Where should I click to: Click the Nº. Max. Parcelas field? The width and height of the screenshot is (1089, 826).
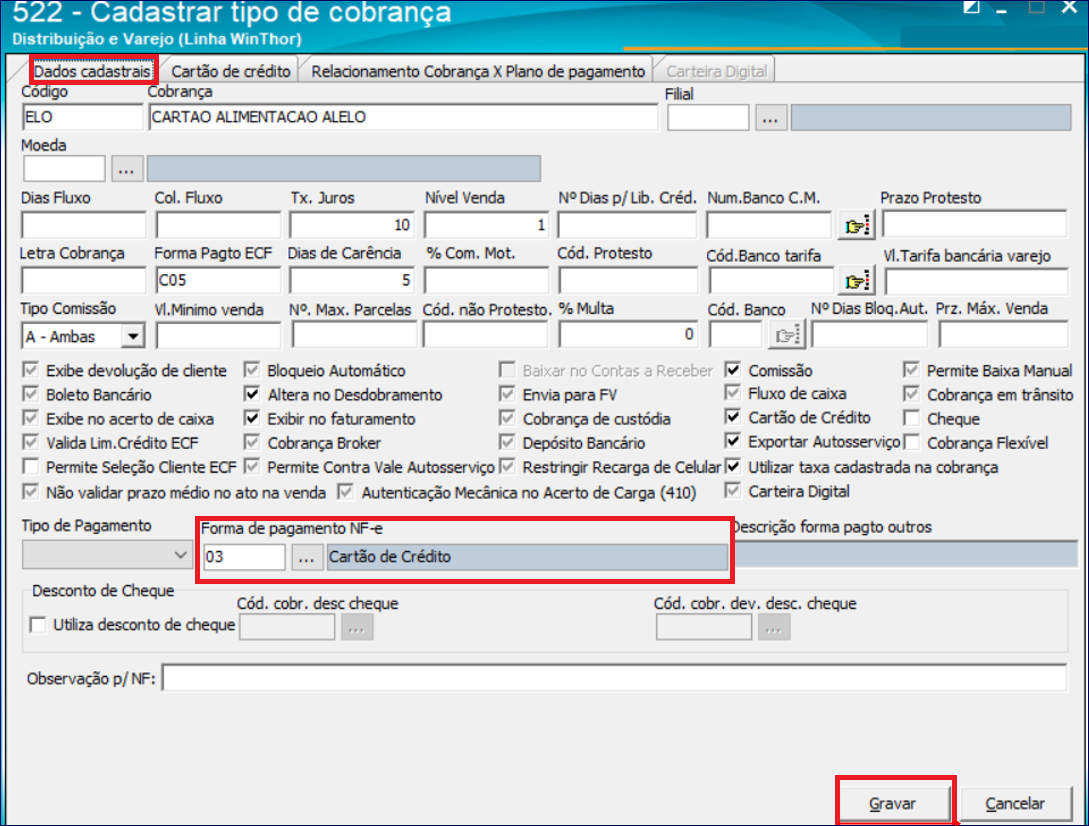coord(354,336)
